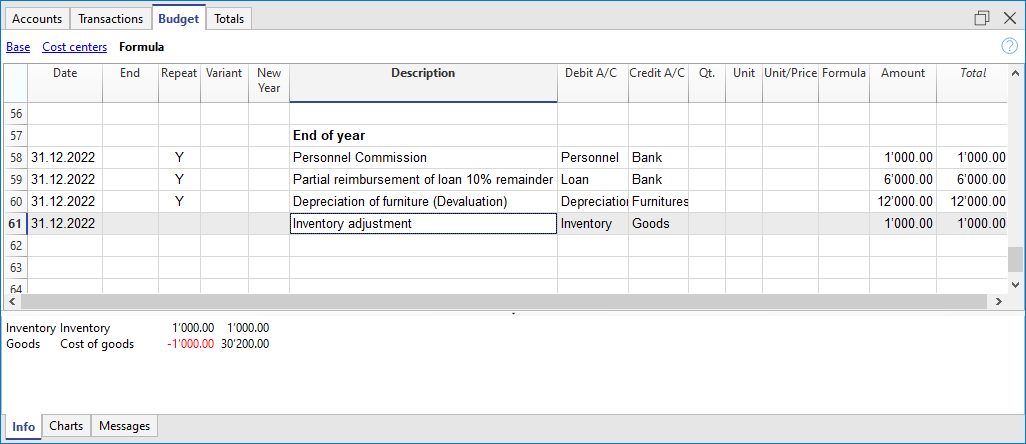Edit the Inventory adjustment description field
This screenshot has height=444, width=1026.
pyautogui.click(x=423, y=224)
